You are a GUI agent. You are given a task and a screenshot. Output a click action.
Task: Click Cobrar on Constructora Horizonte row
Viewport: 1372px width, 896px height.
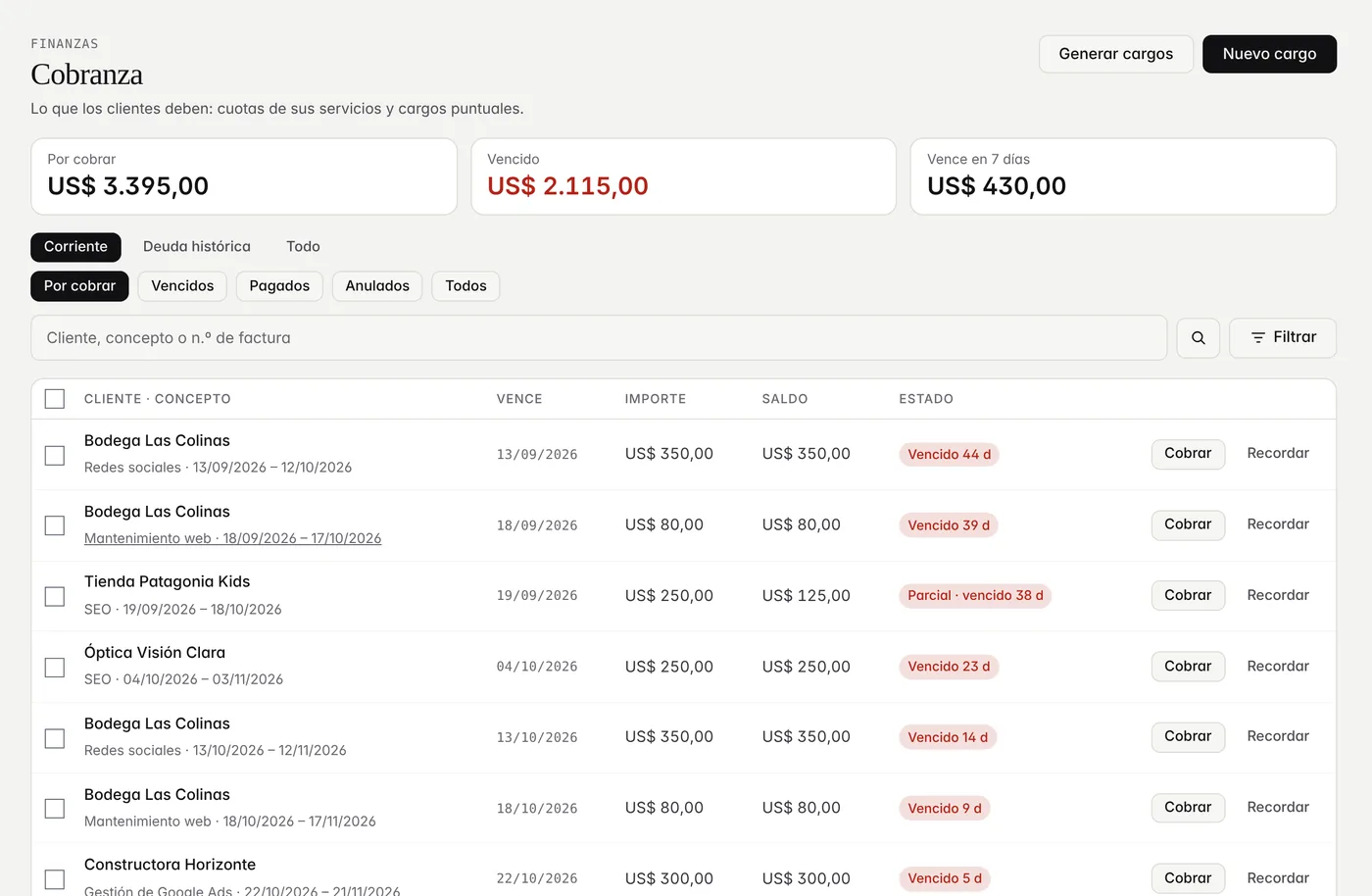click(1188, 878)
